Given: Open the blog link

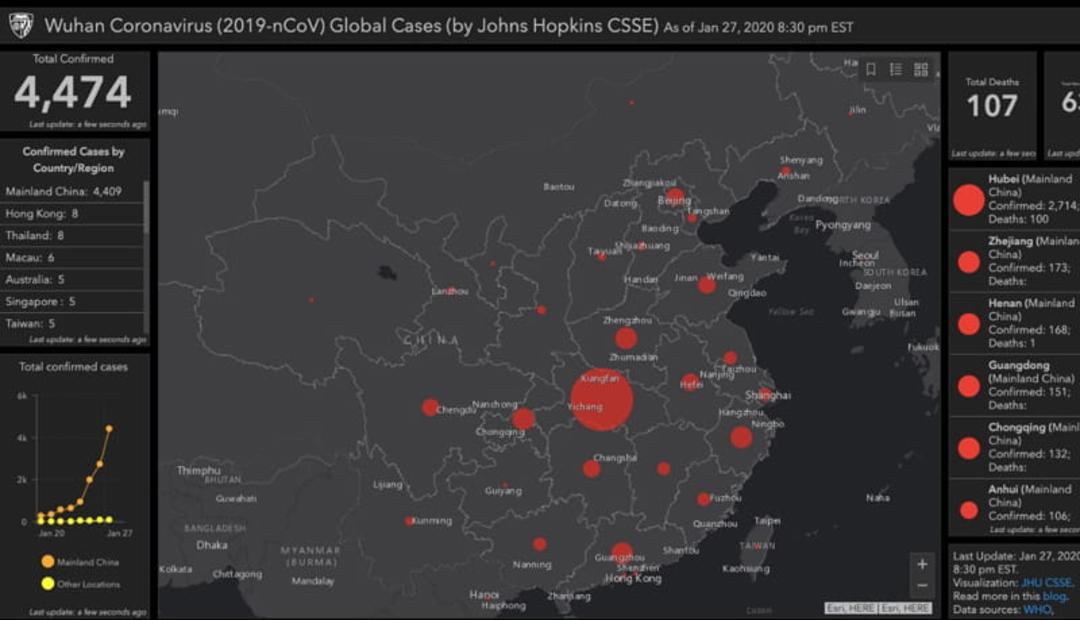Looking at the screenshot, I should click(1053, 596).
